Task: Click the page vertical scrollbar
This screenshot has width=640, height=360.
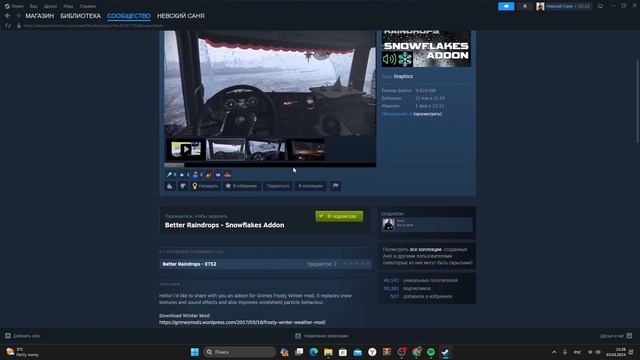Action: [638, 101]
